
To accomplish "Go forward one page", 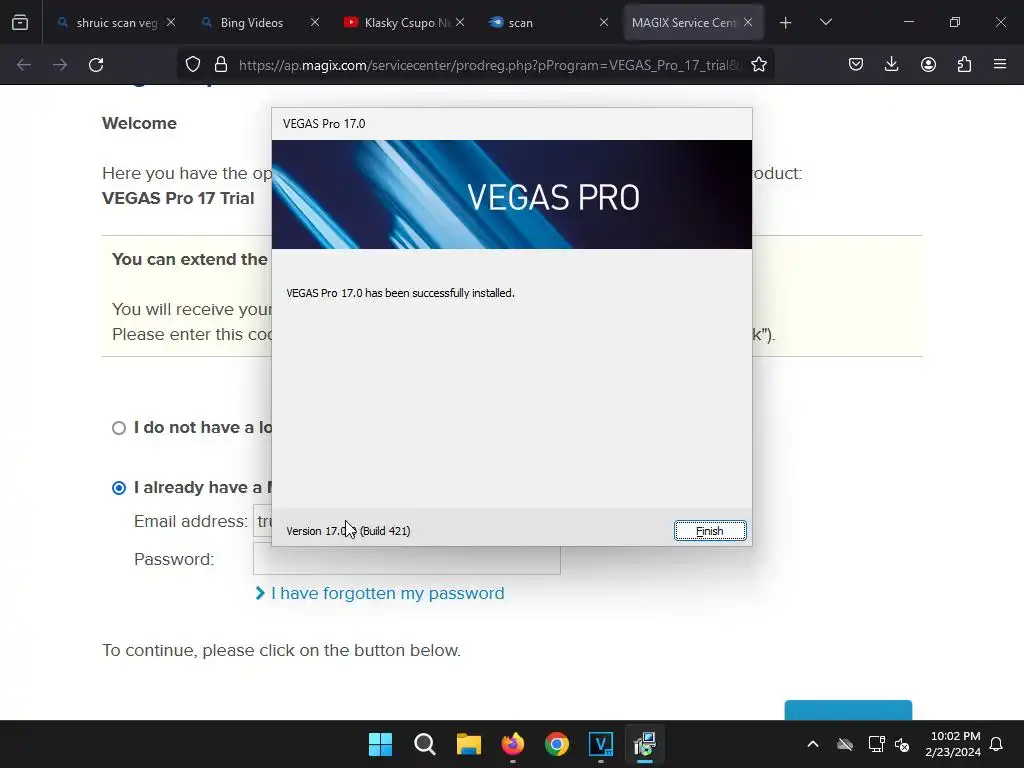I will (60, 65).
